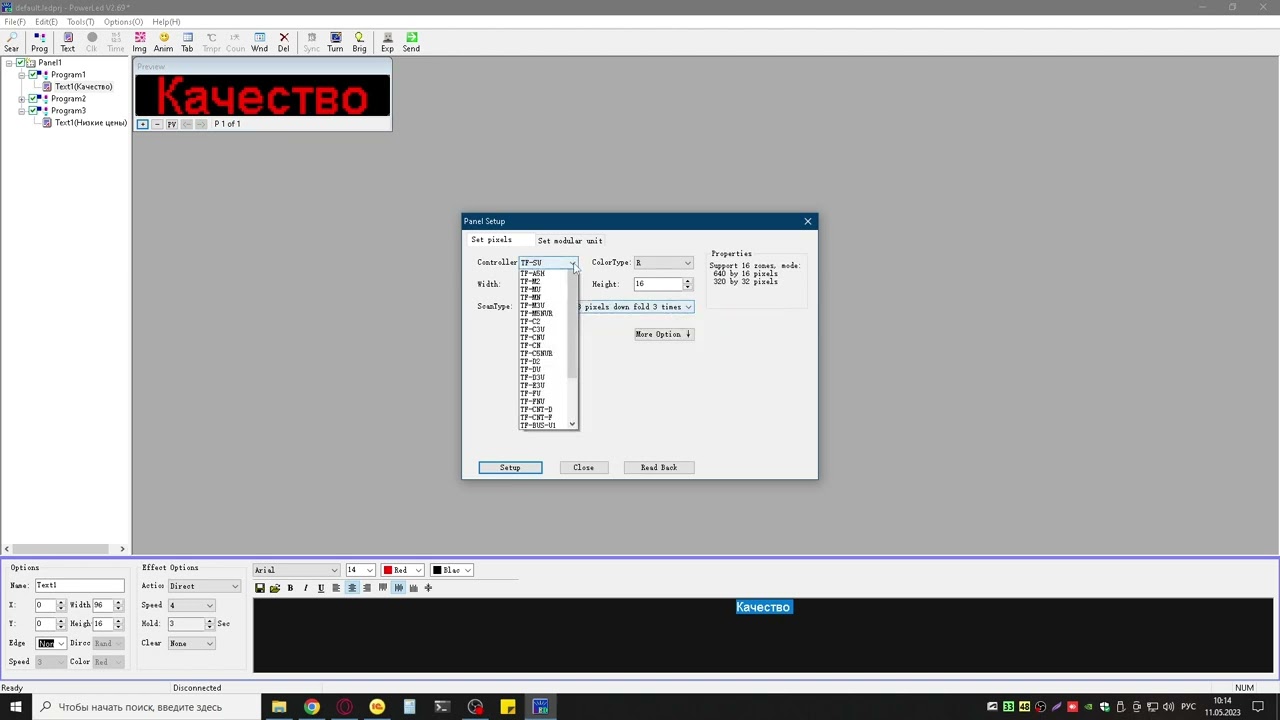The image size is (1280, 720).
Task: Expand the Program2 tree node
Action: 22,99
